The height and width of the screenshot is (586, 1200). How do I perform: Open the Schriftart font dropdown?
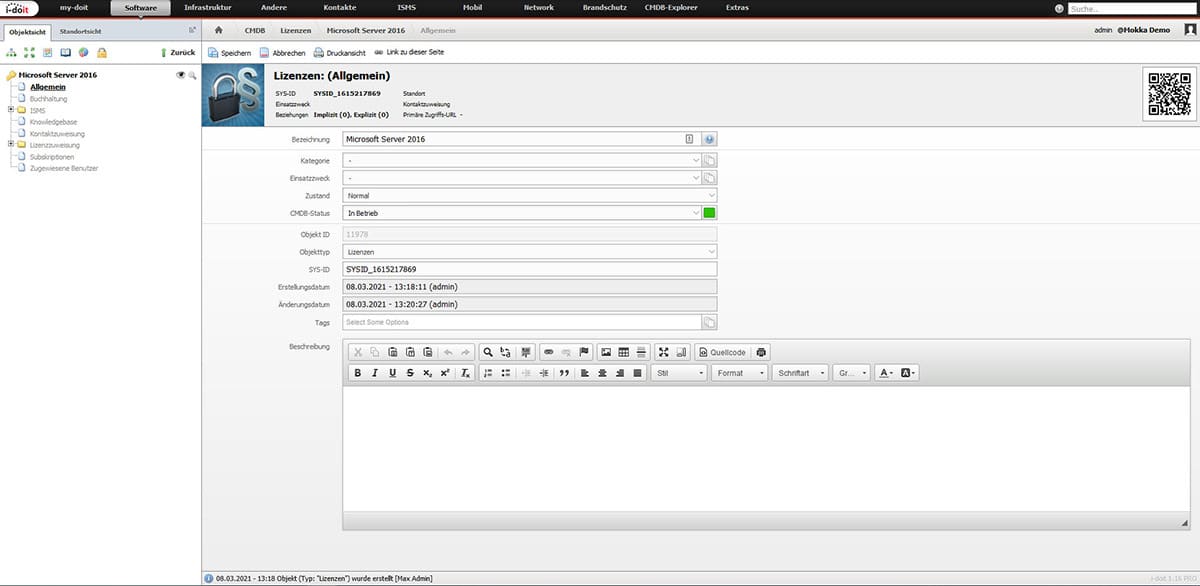[800, 373]
